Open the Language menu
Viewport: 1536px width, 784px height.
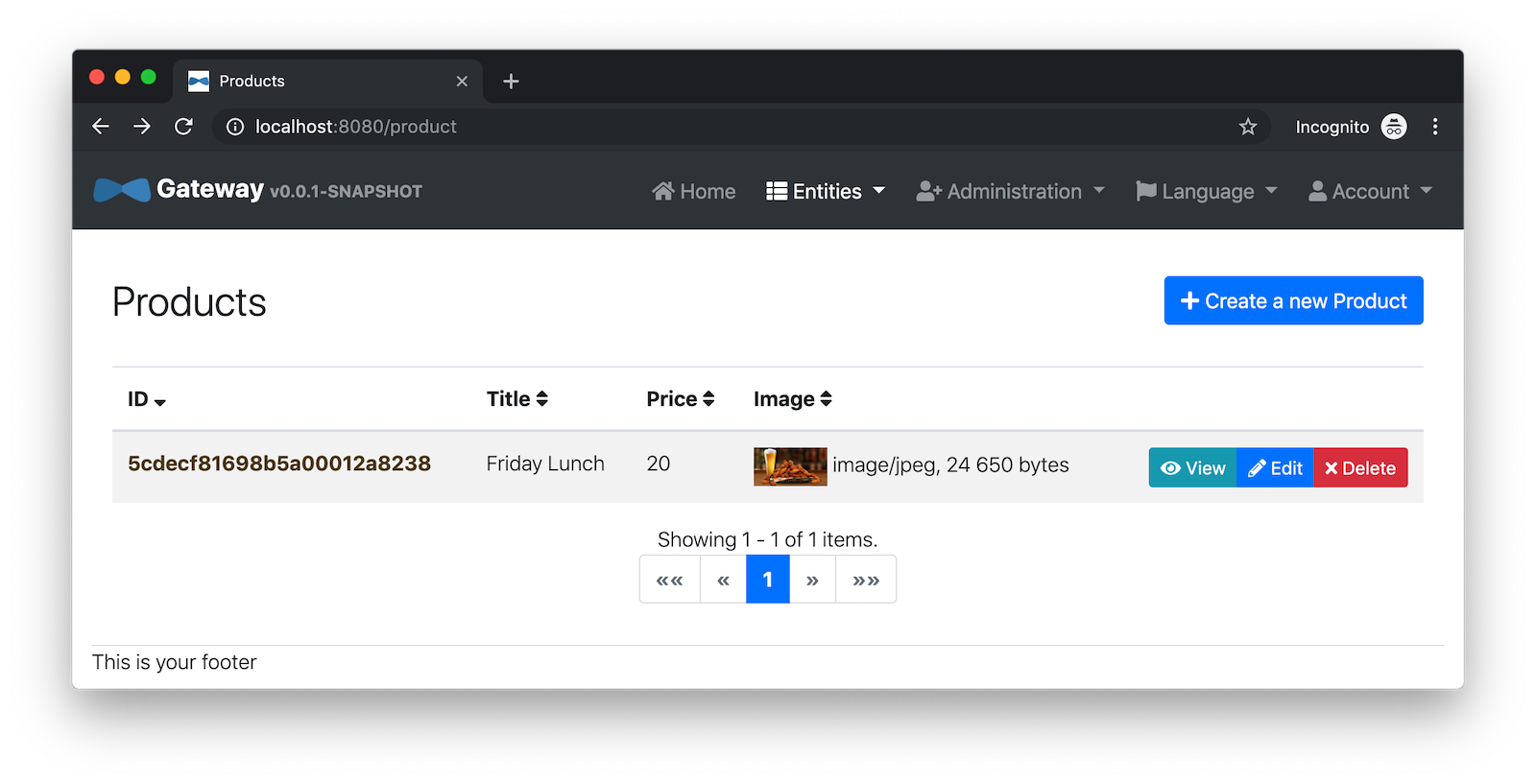click(1207, 192)
